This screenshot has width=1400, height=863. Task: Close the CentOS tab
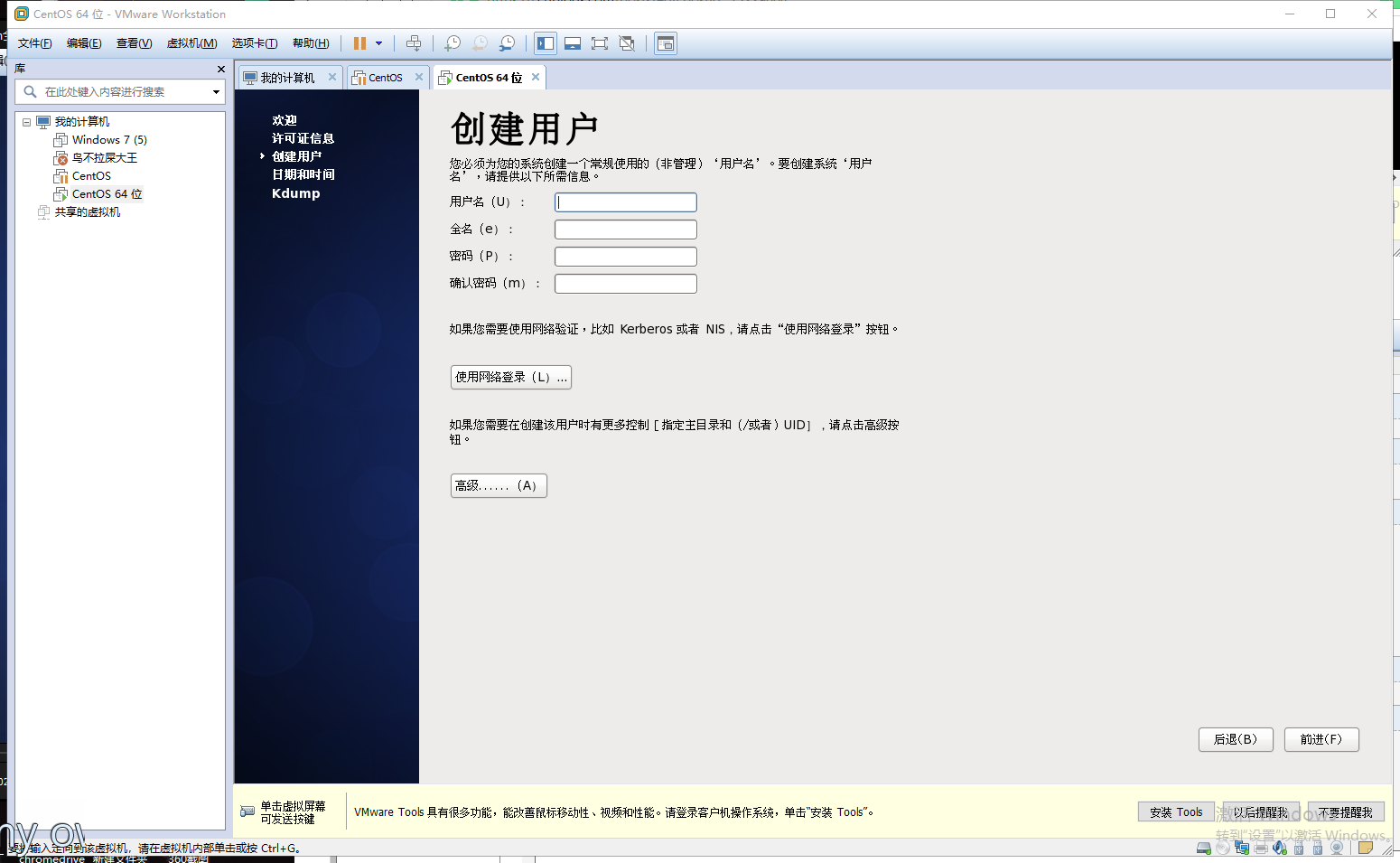tap(419, 77)
